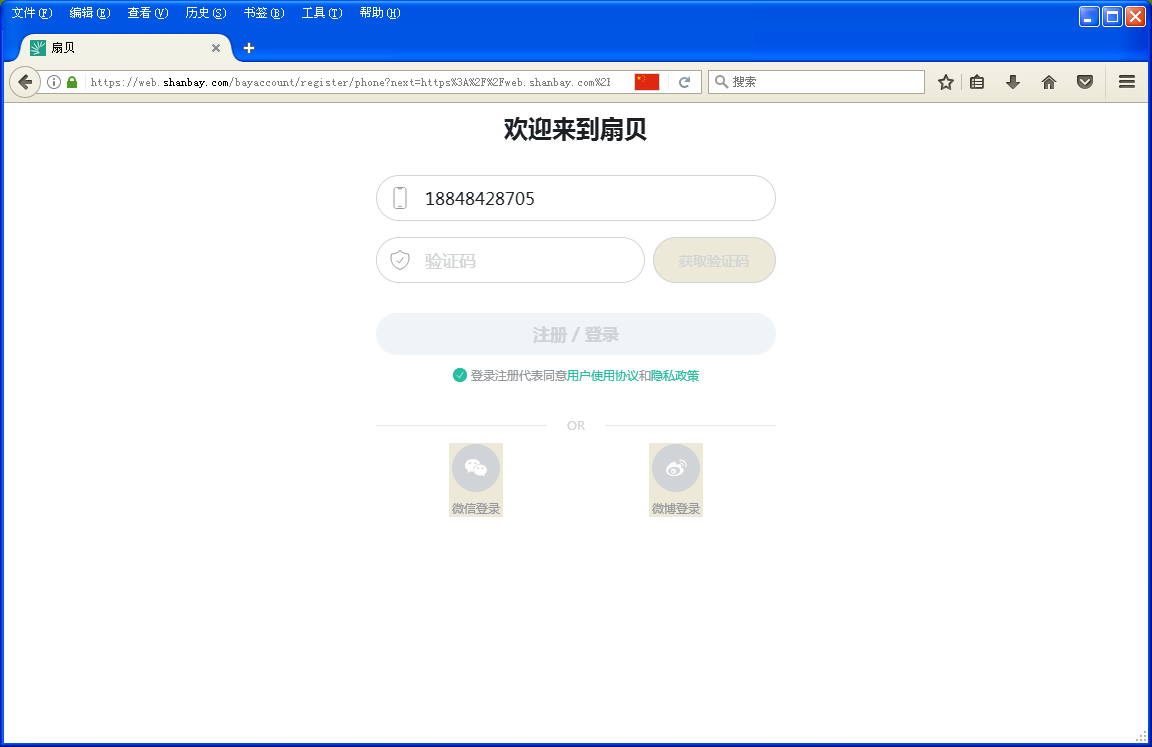Viewport: 1152px width, 747px height.
Task: Focus the 验证码 input field
Action: click(x=511, y=260)
